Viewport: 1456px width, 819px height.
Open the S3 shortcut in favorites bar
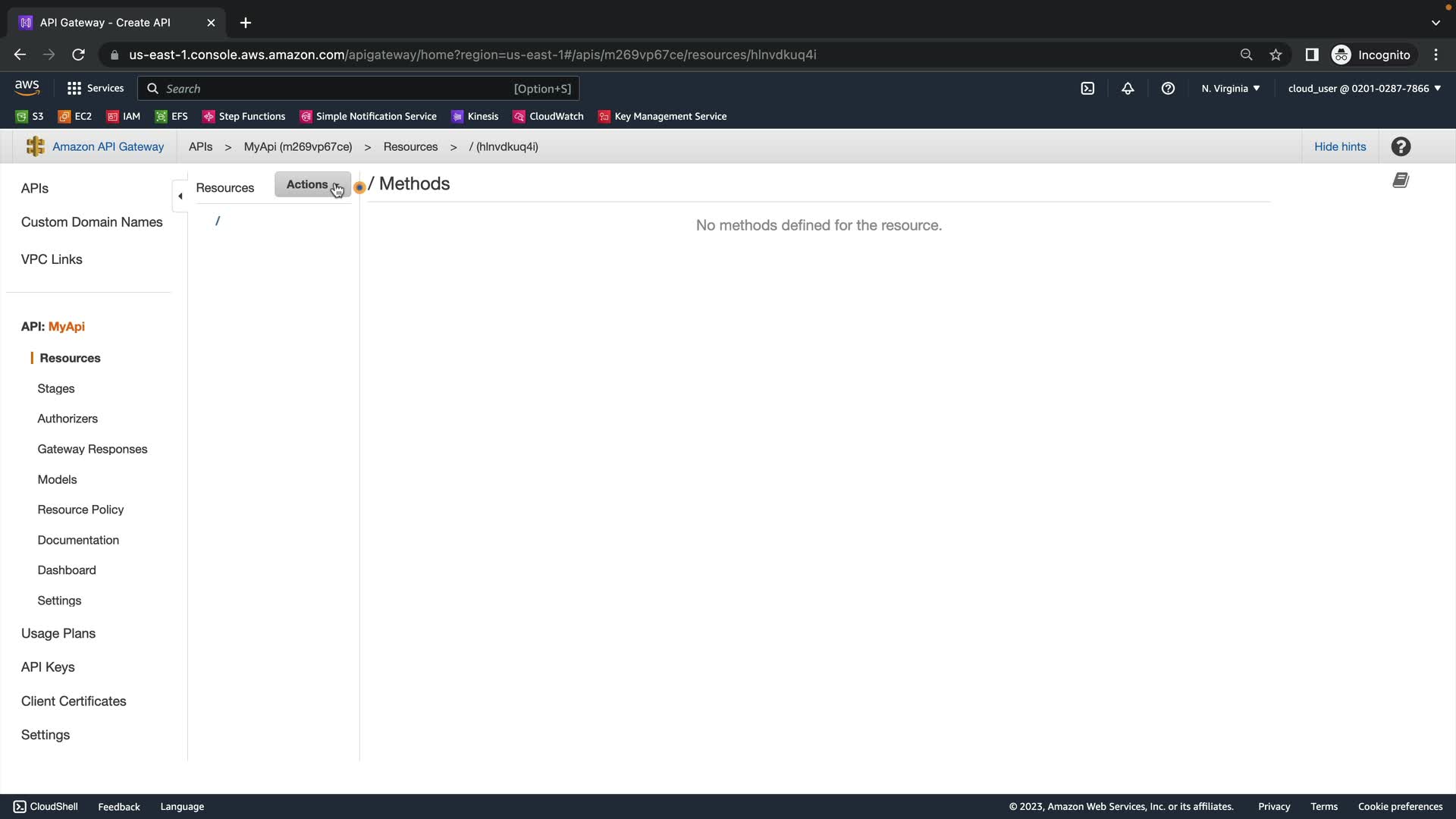tap(30, 116)
